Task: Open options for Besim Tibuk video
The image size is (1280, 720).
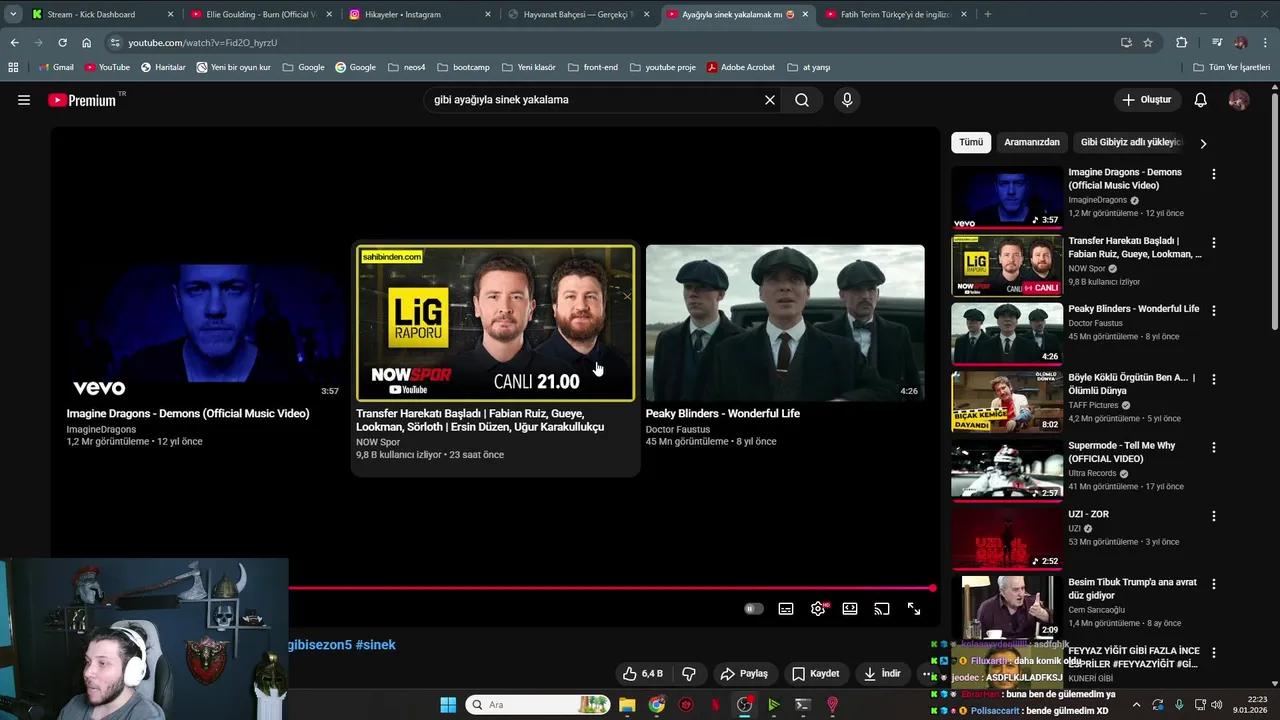Action: [x=1214, y=584]
